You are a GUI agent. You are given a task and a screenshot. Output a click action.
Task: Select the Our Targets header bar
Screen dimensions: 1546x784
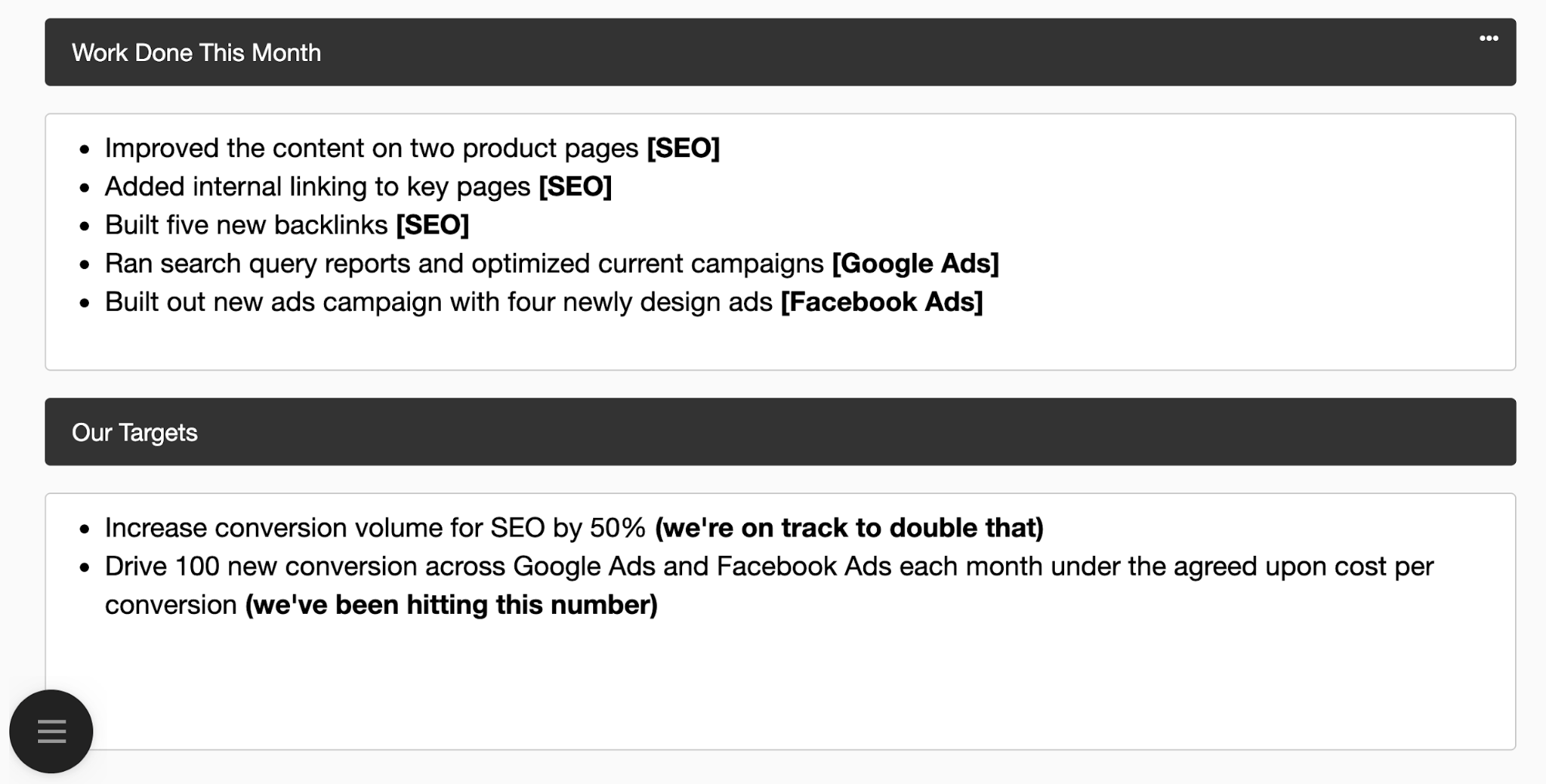pyautogui.click(x=780, y=431)
